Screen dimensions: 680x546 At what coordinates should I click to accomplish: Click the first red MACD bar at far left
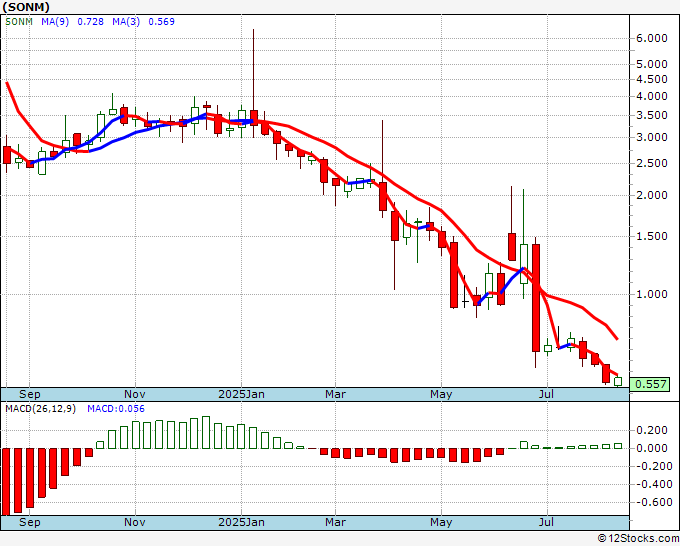(x=6, y=482)
